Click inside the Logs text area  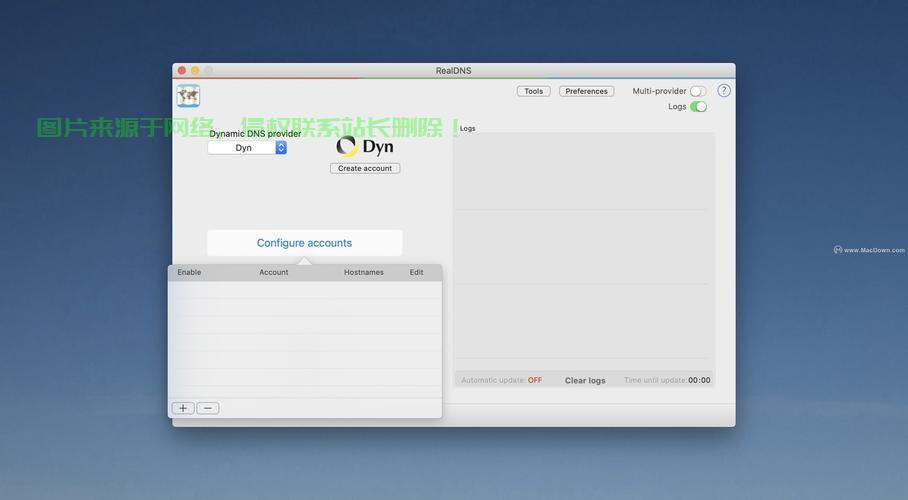tap(584, 251)
